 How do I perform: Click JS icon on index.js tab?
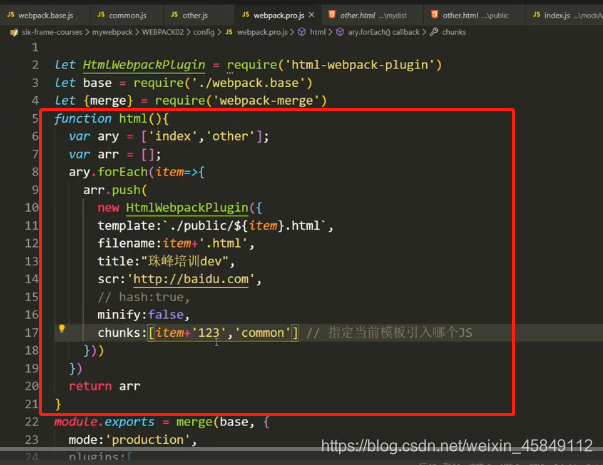536,15
